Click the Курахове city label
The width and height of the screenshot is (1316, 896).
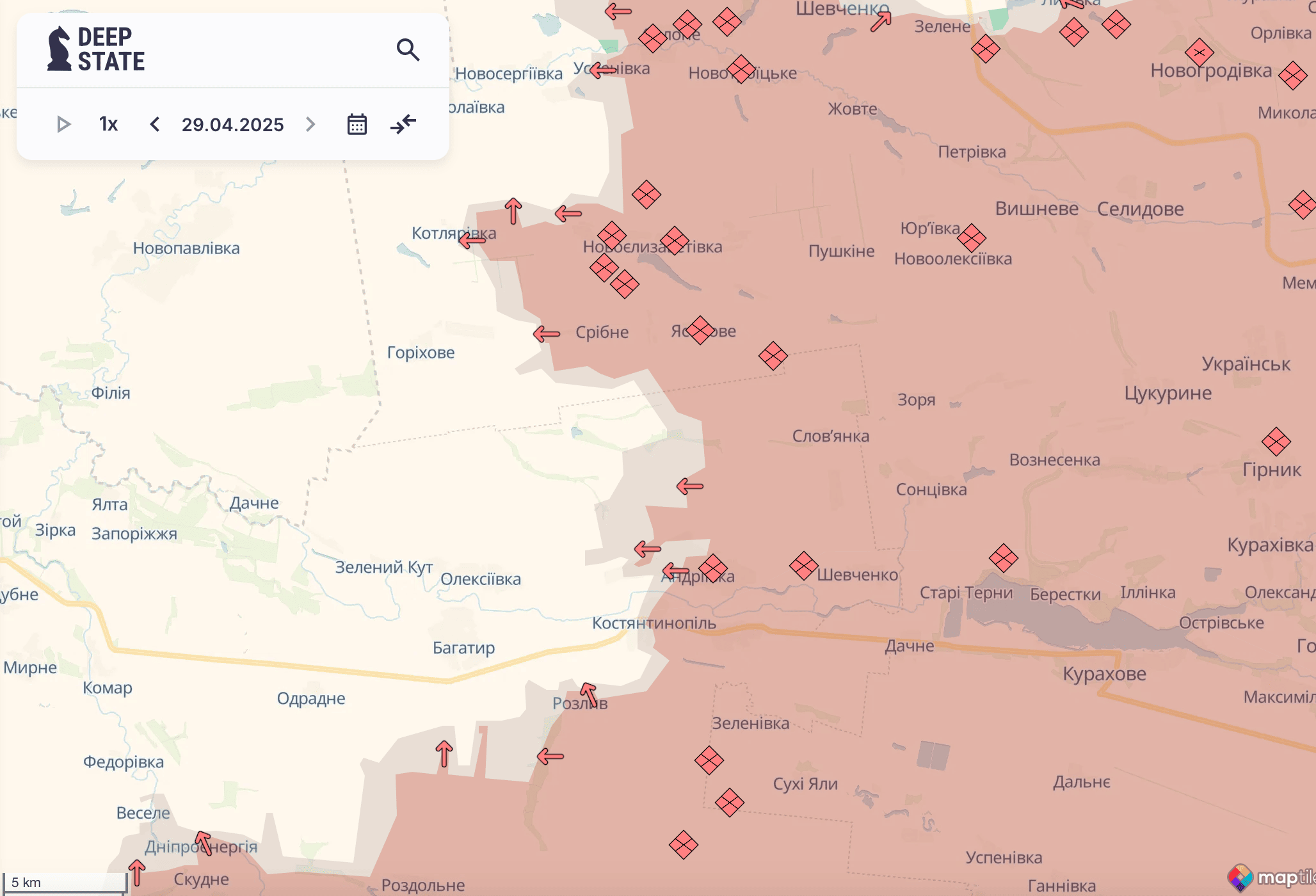pyautogui.click(x=1104, y=674)
